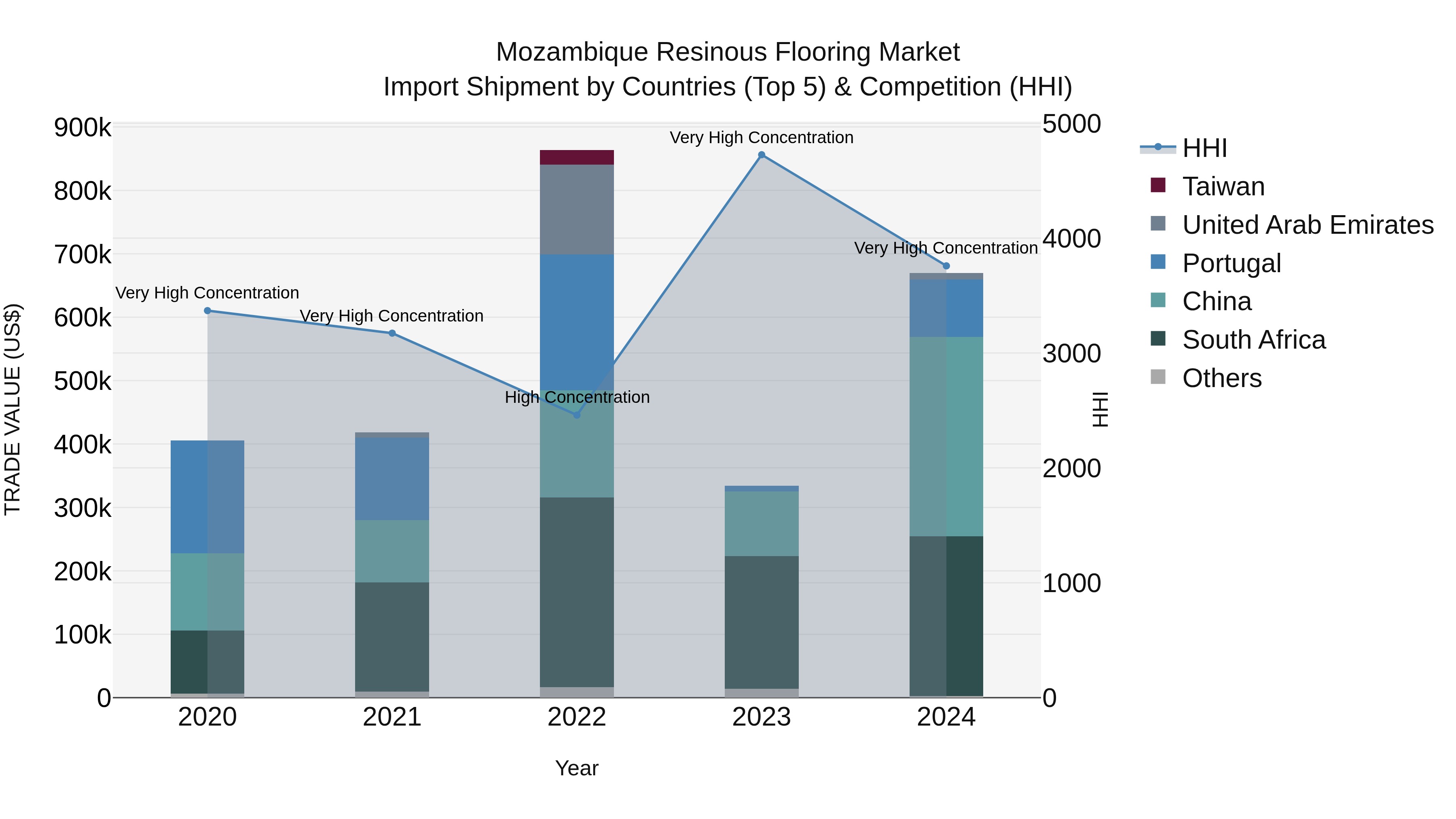Select the 2024 HHI data point
This screenshot has width=1456, height=819.
[947, 266]
